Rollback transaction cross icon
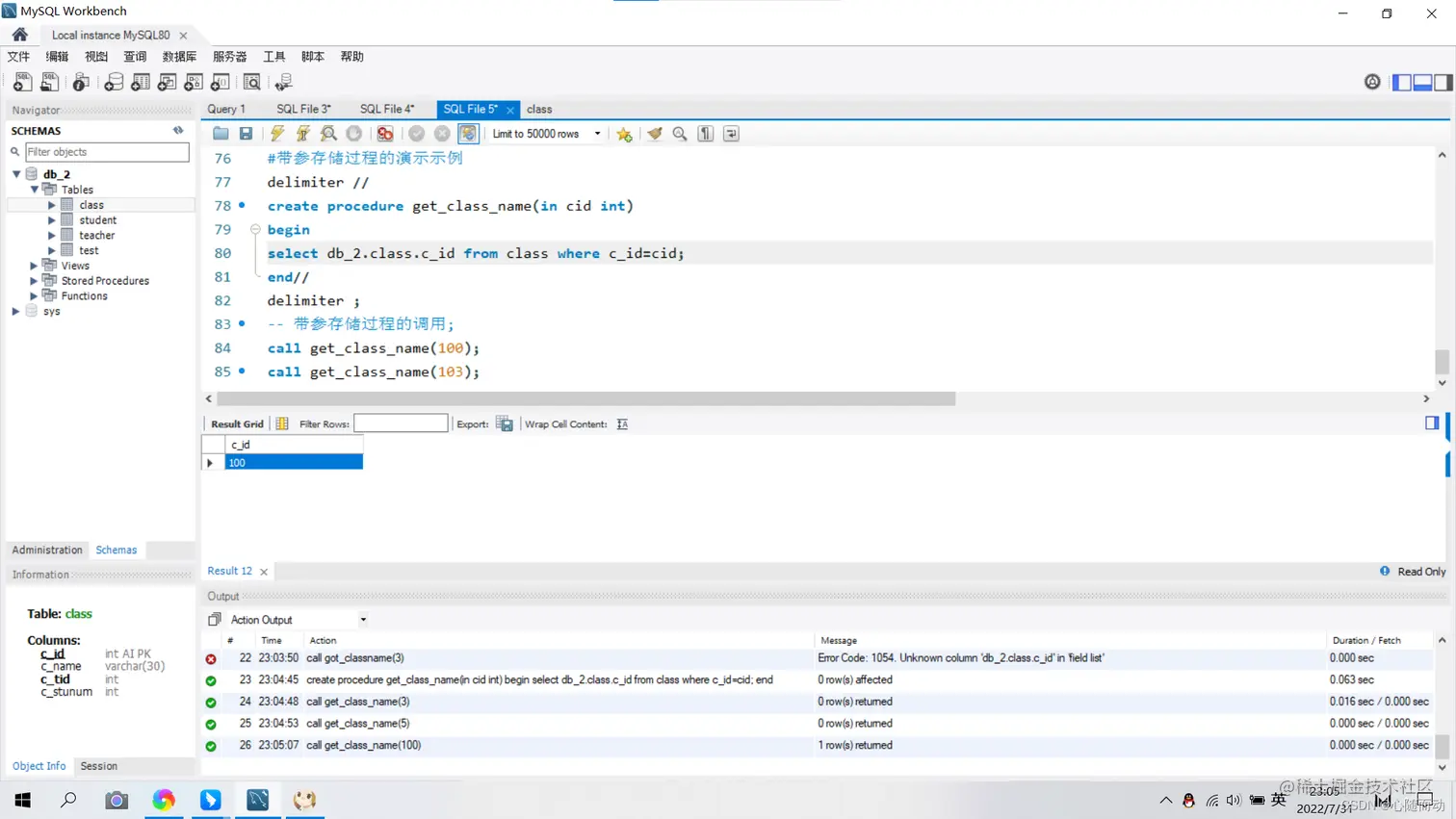The image size is (1456, 819). [x=442, y=134]
